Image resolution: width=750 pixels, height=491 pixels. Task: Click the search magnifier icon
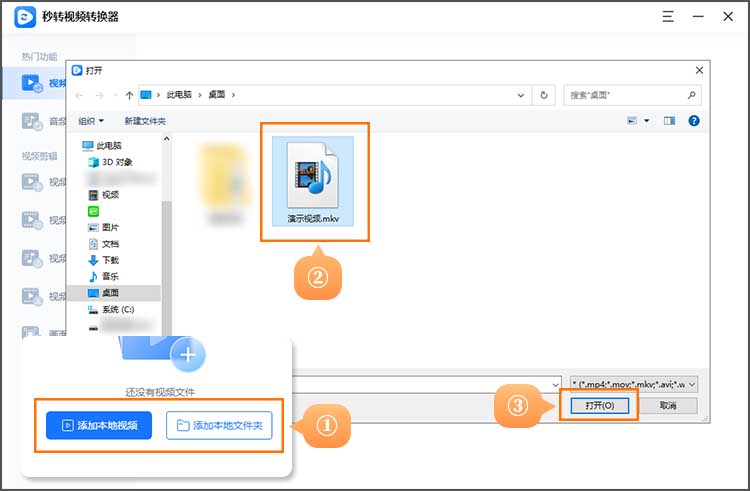click(692, 95)
